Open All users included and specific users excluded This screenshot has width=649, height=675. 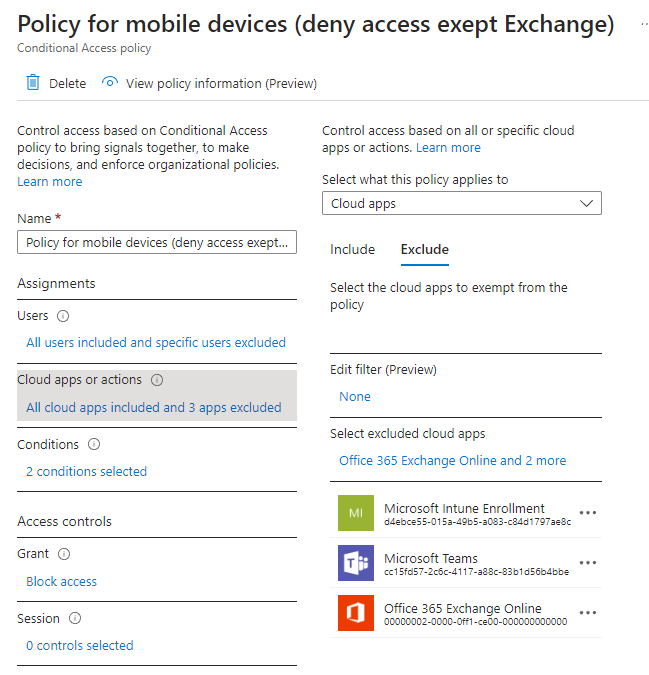point(156,343)
